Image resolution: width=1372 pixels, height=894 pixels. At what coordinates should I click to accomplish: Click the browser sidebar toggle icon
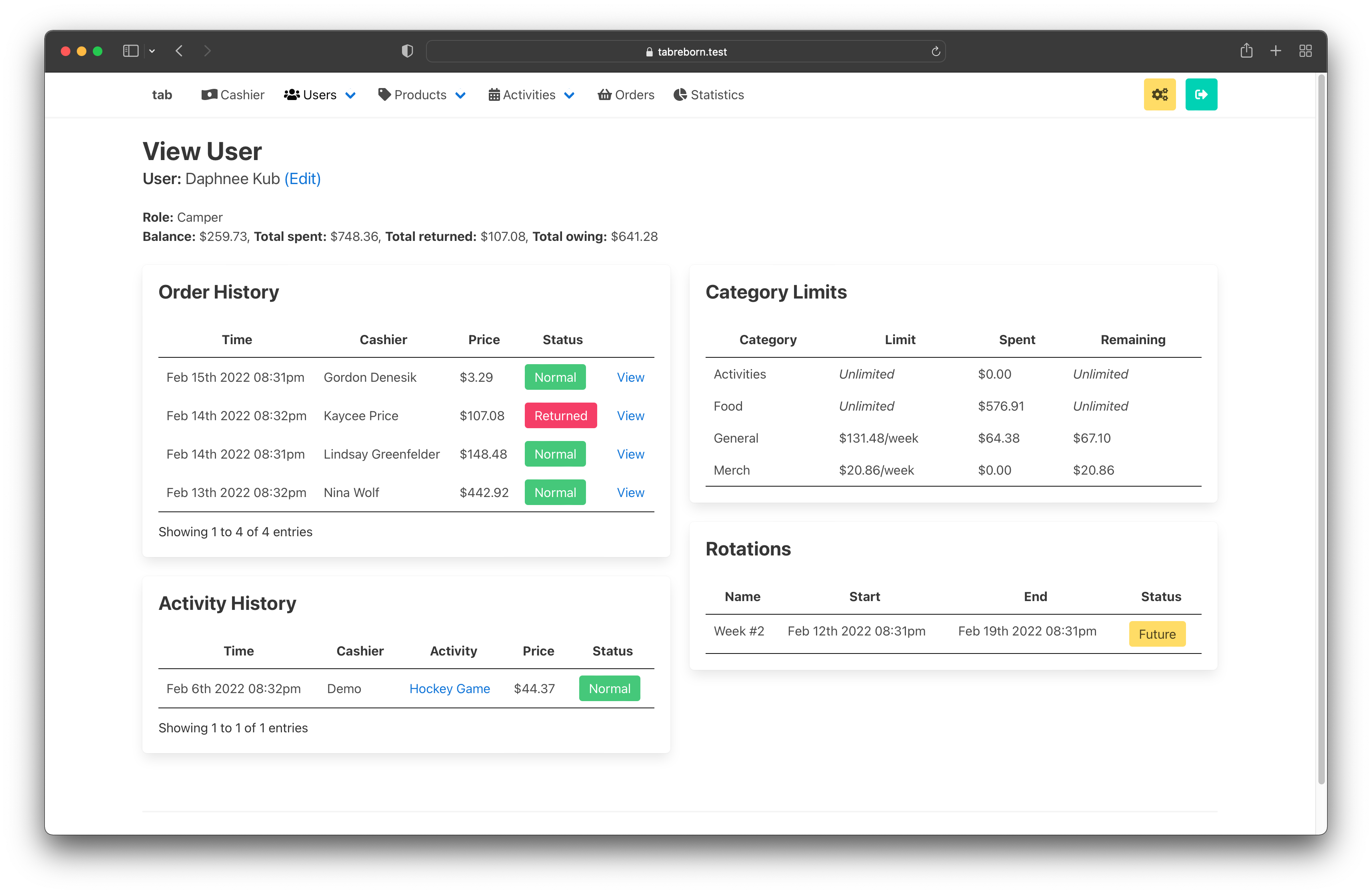(x=131, y=51)
